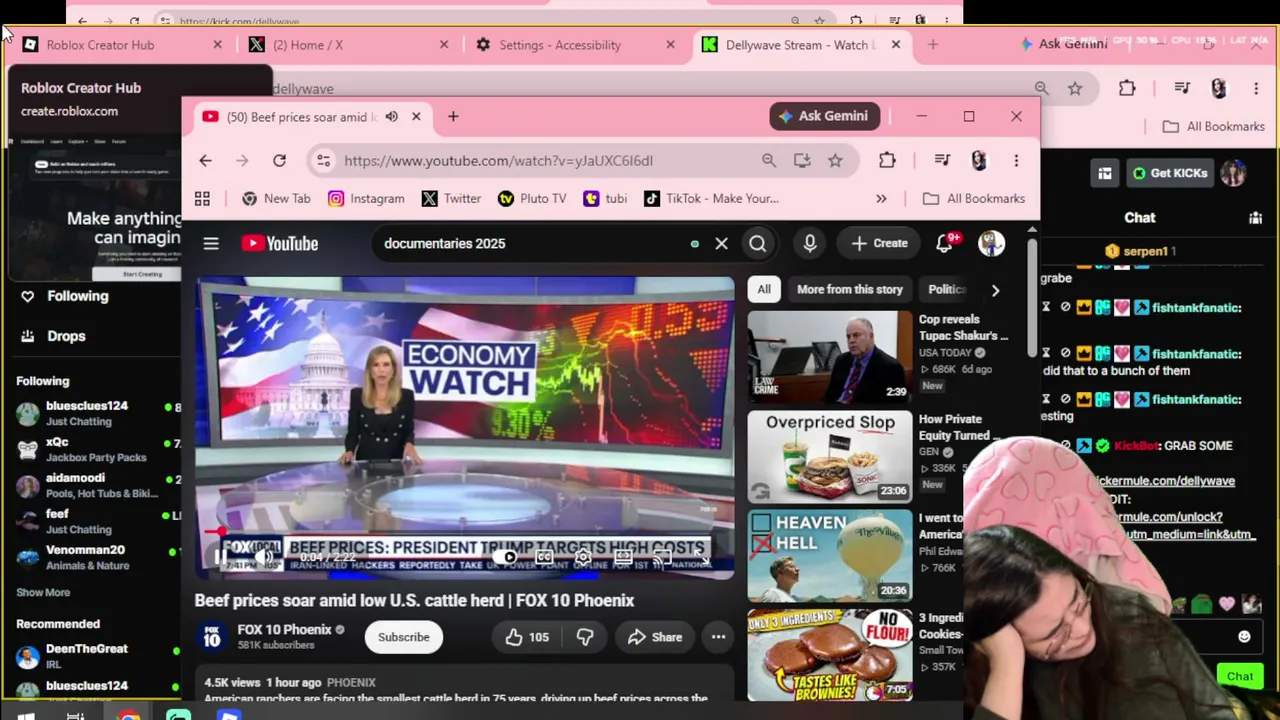The height and width of the screenshot is (720, 1280).
Task: Open the YouTube account avatar menu
Action: point(991,243)
